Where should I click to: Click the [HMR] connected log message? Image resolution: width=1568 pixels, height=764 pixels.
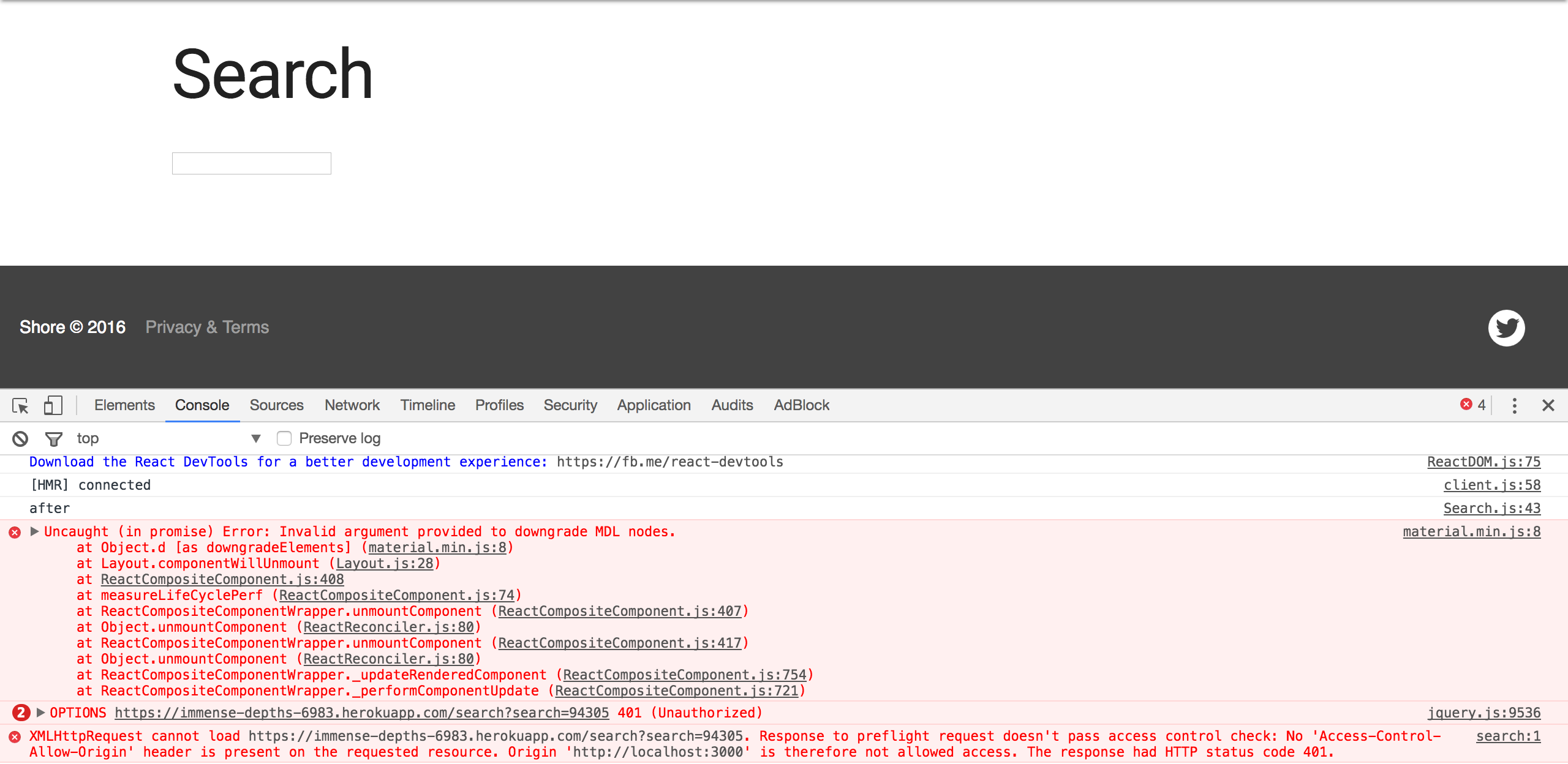90,485
